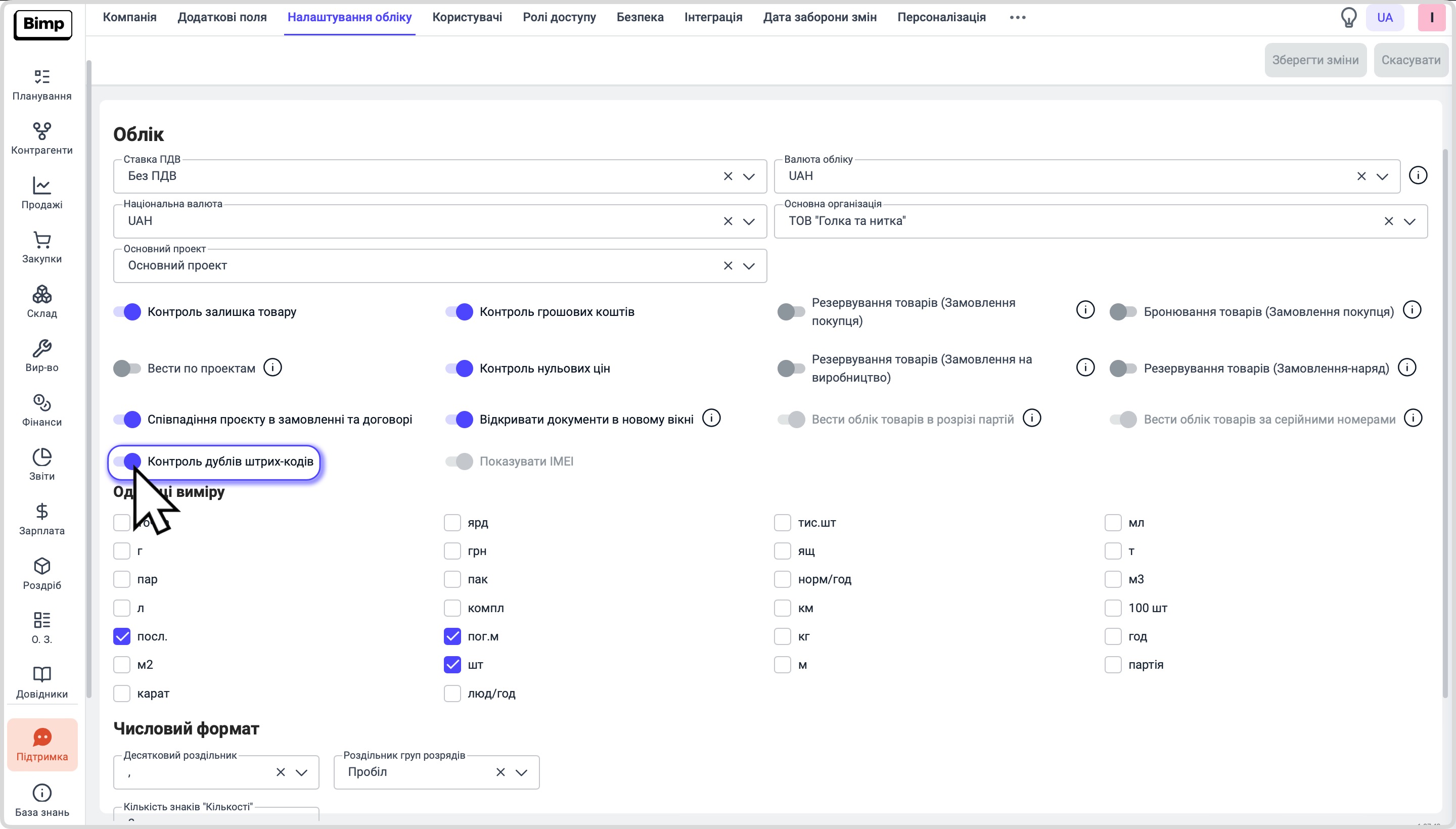Click the lightbulb tips icon
This screenshot has width=1456, height=829.
click(1348, 18)
